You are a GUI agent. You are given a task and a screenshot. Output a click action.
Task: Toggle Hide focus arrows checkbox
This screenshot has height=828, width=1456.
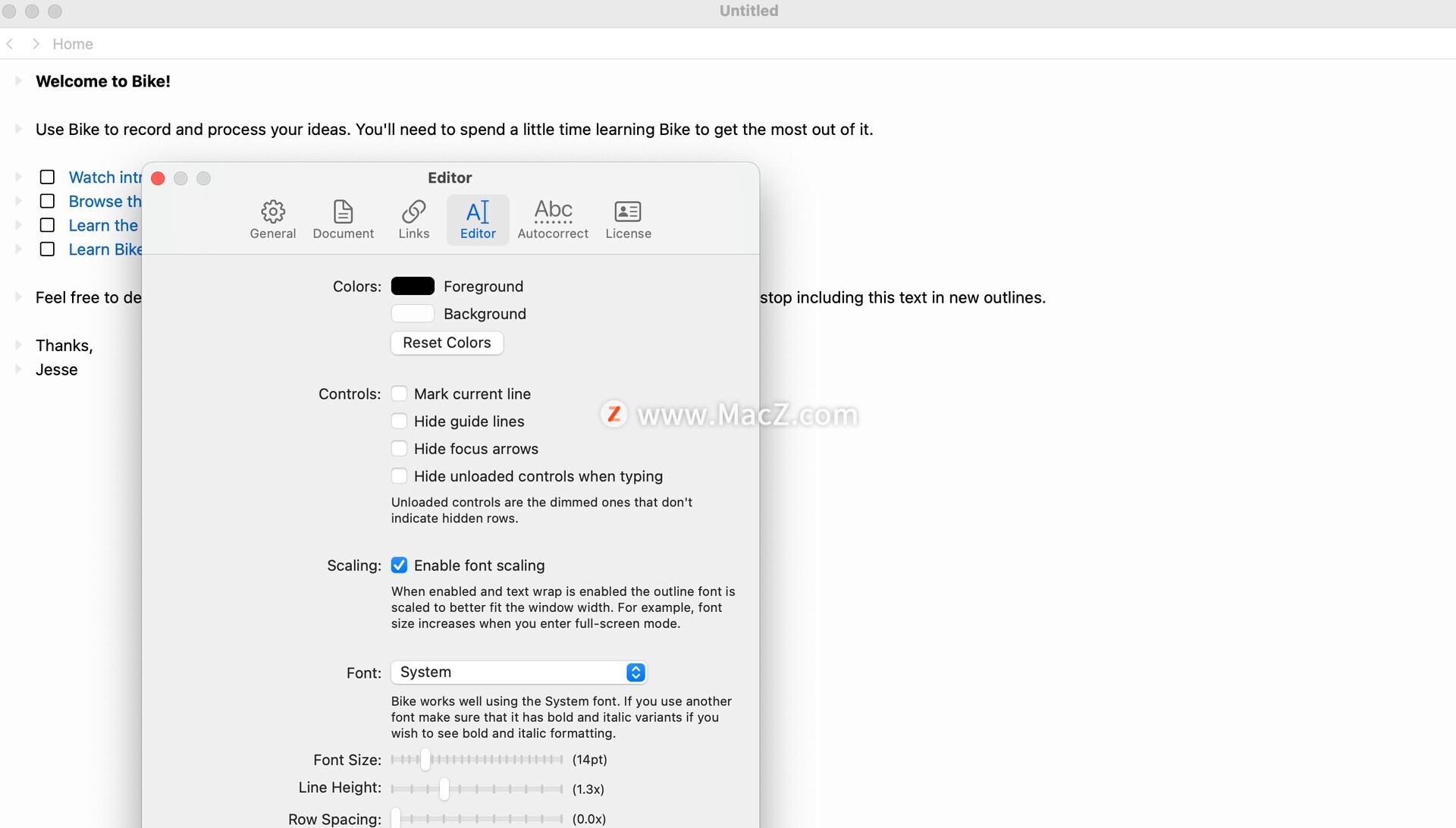[399, 448]
